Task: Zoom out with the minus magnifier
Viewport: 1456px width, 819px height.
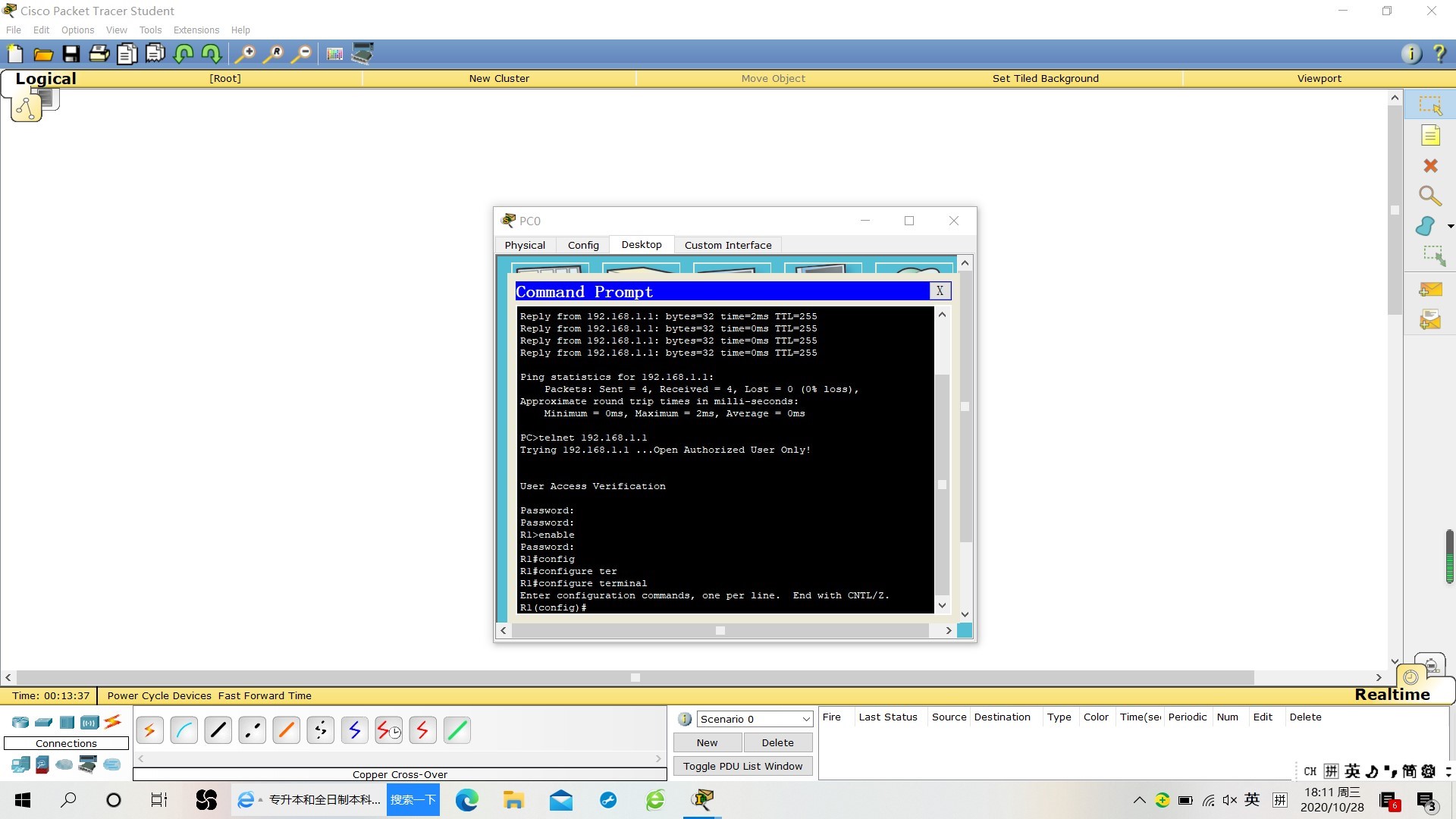Action: pyautogui.click(x=301, y=54)
